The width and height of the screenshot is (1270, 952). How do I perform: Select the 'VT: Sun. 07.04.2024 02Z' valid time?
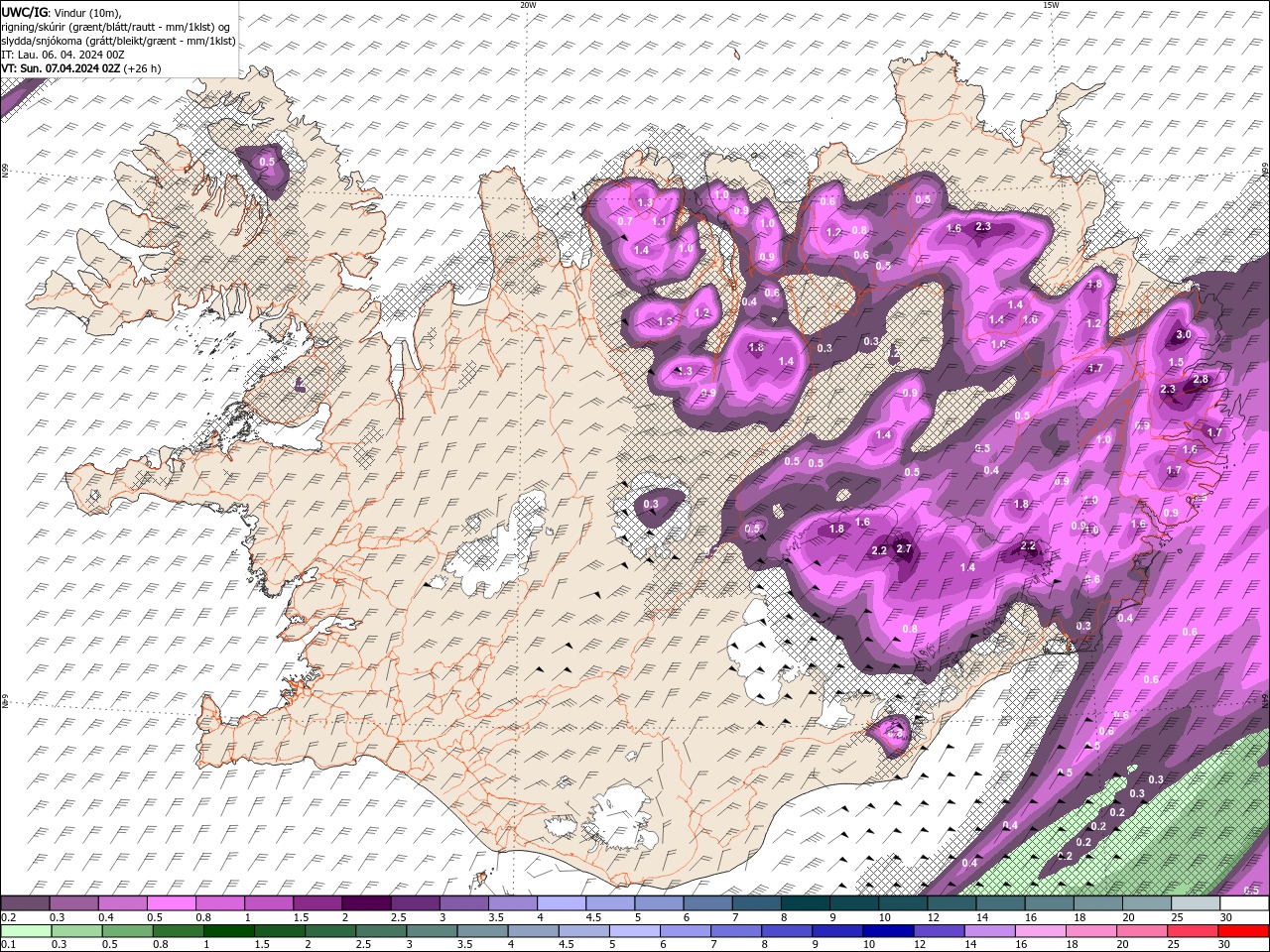point(62,68)
